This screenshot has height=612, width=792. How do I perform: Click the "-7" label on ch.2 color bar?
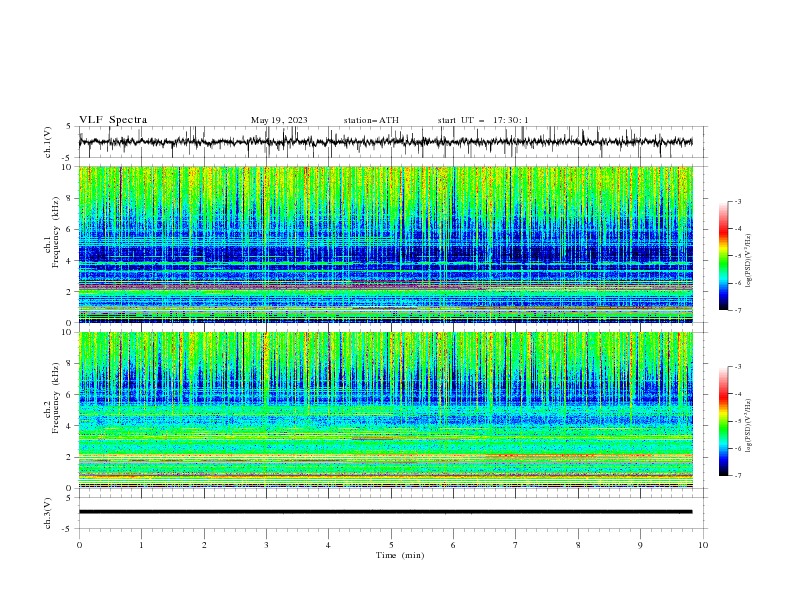737,476
